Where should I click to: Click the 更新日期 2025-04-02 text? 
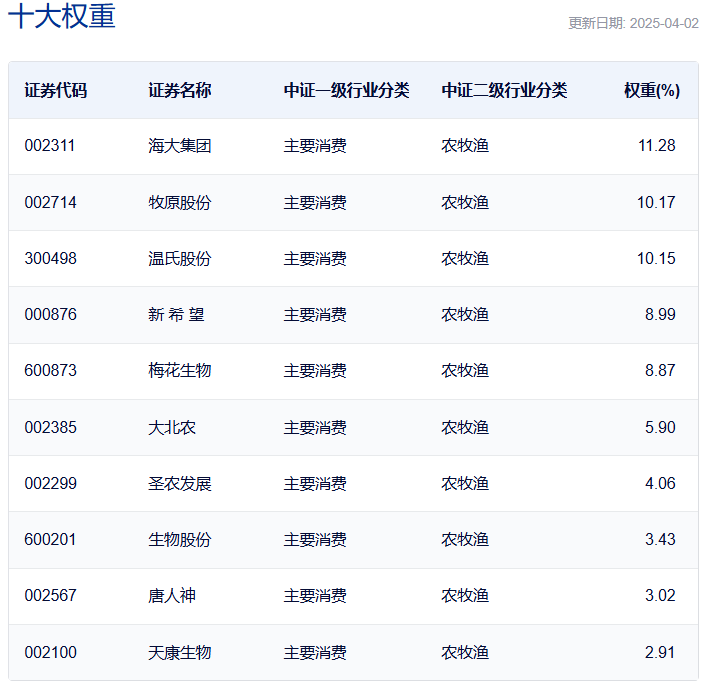pyautogui.click(x=633, y=23)
